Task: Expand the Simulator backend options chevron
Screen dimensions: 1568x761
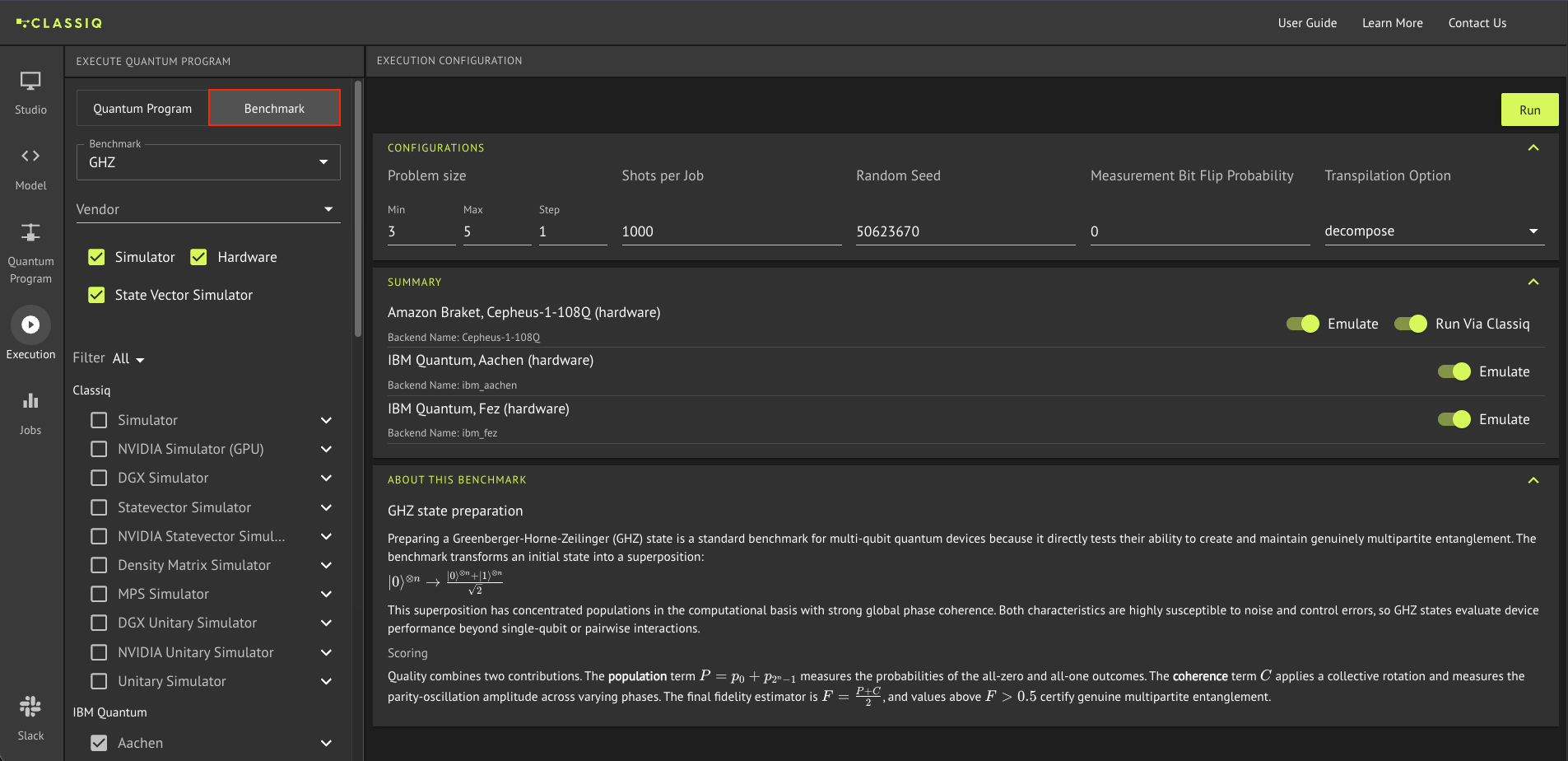Action: [326, 420]
